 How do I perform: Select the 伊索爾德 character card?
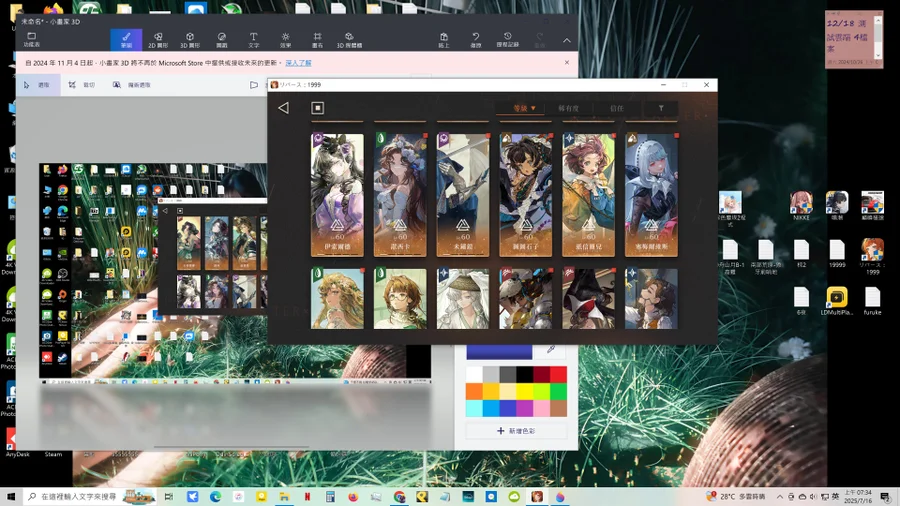click(x=337, y=195)
